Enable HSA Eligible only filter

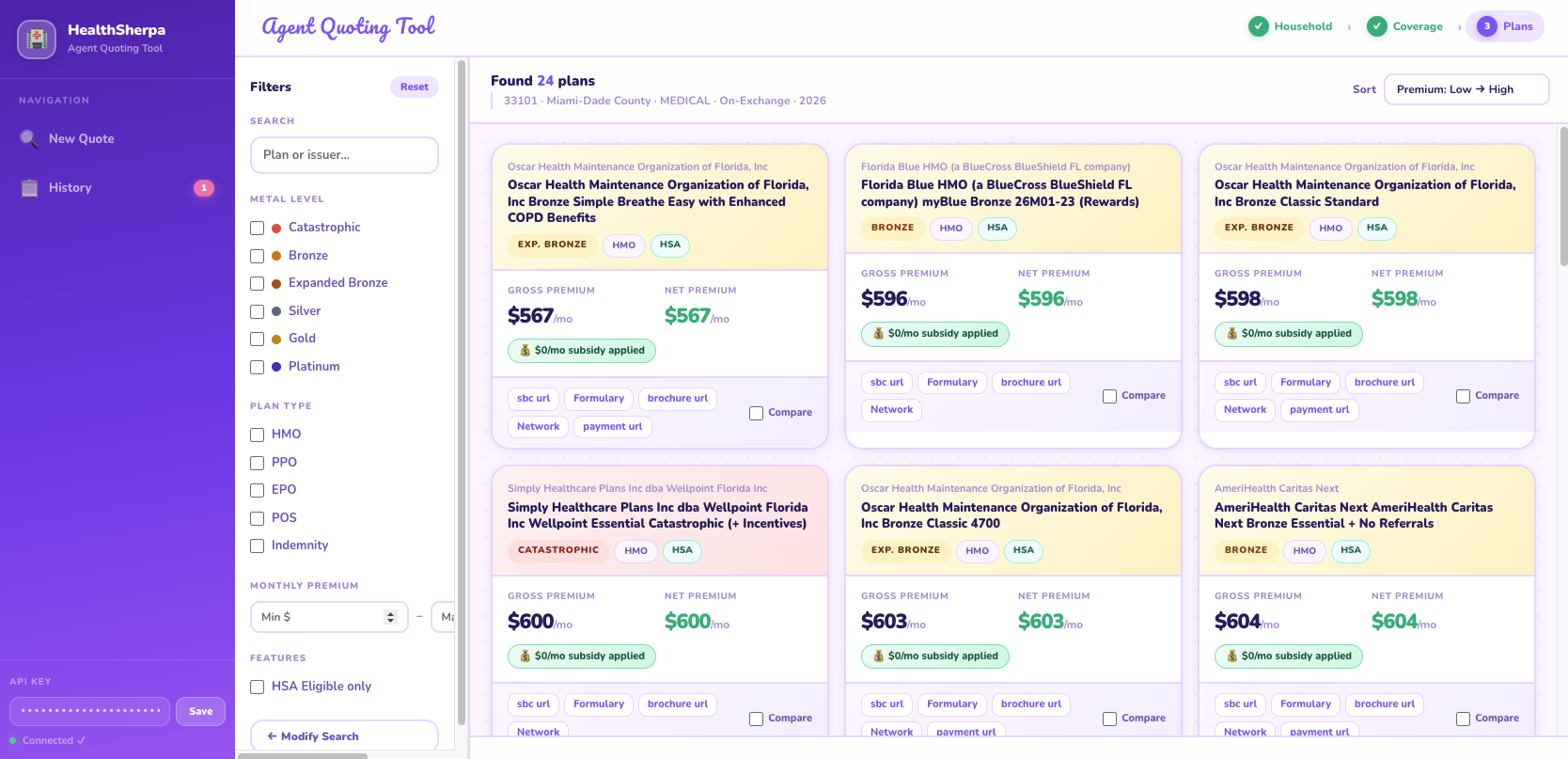coord(257,687)
